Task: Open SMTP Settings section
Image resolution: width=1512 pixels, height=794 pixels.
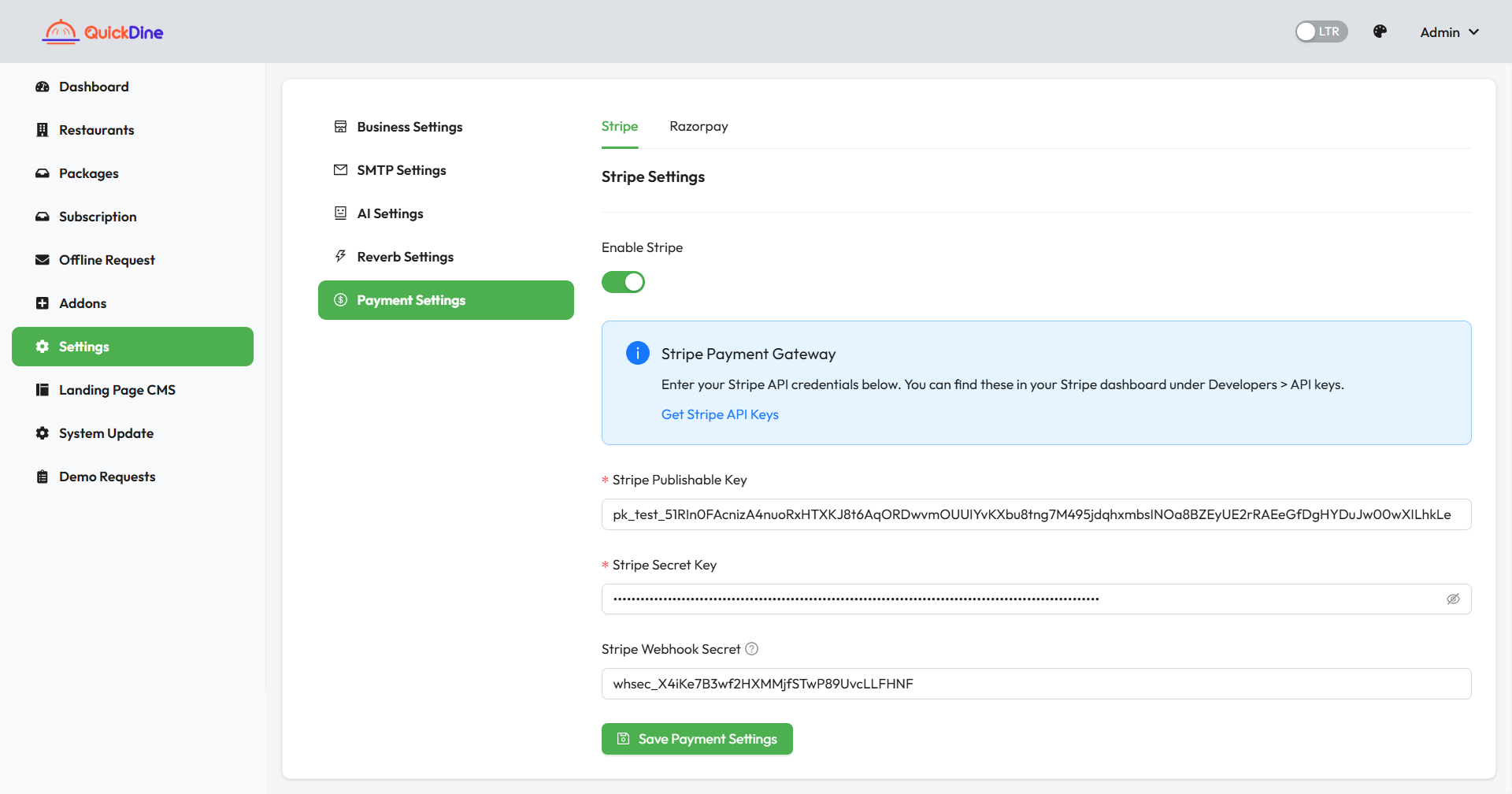Action: pos(446,170)
